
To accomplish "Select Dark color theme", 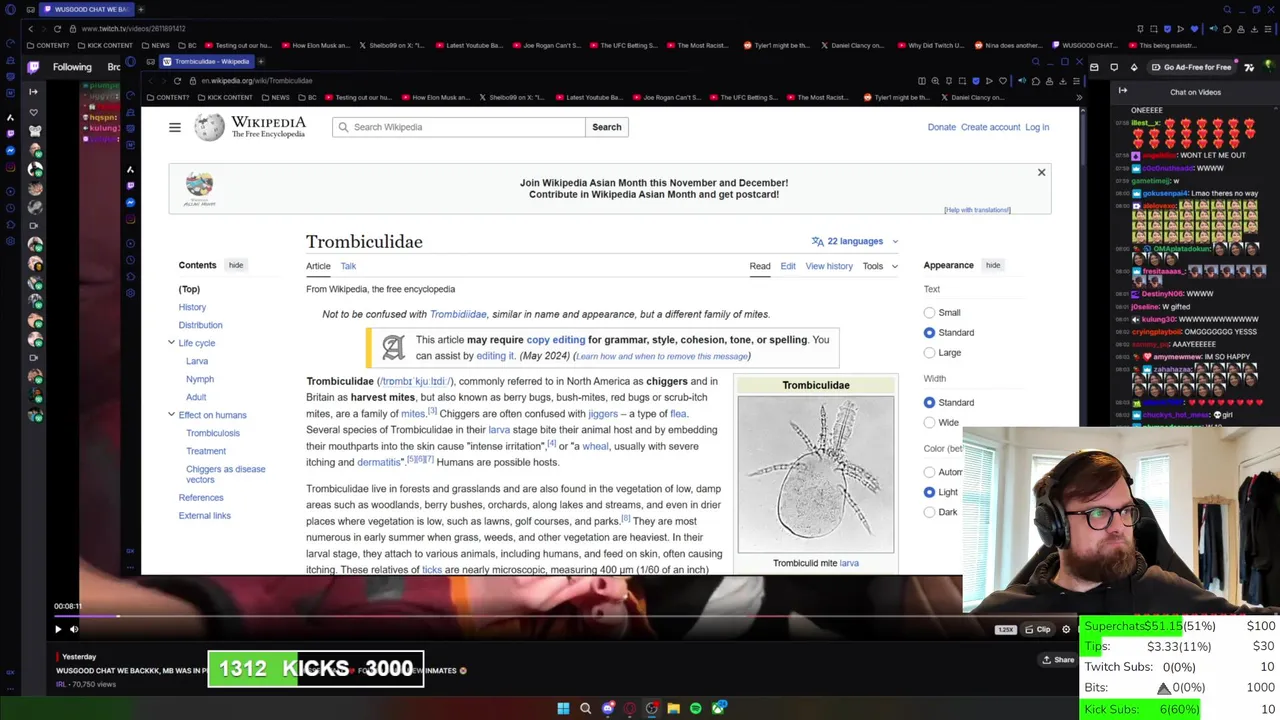I will tap(929, 512).
